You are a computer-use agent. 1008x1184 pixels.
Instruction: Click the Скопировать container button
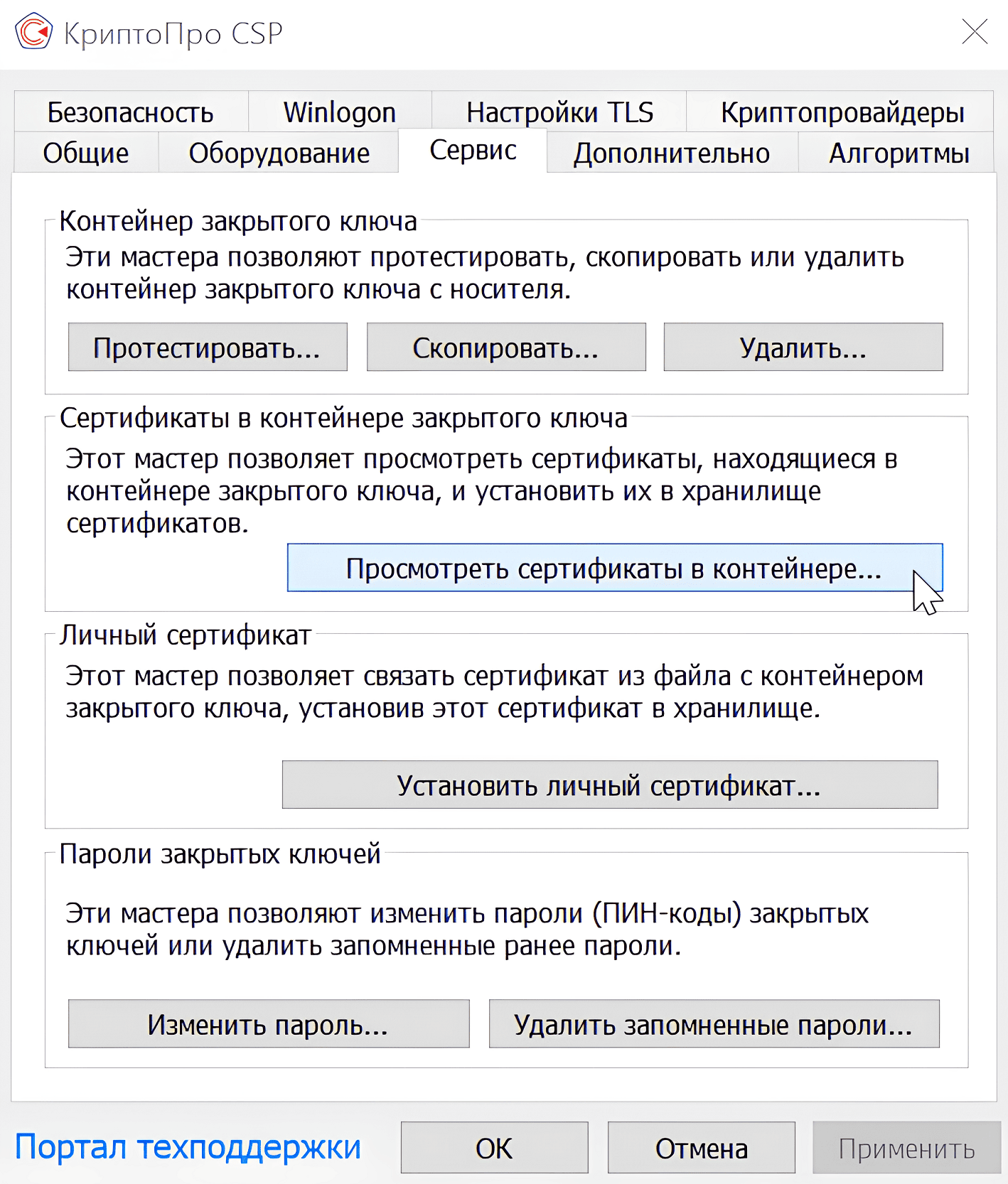[505, 348]
